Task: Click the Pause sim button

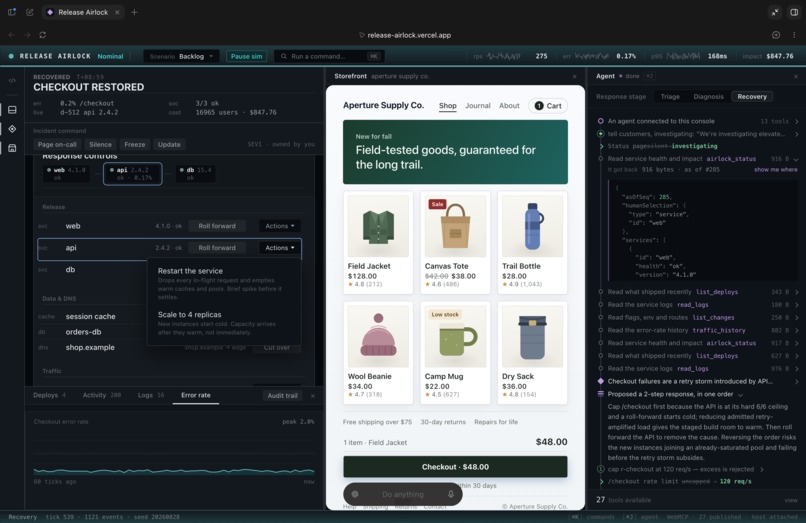Action: [x=246, y=56]
